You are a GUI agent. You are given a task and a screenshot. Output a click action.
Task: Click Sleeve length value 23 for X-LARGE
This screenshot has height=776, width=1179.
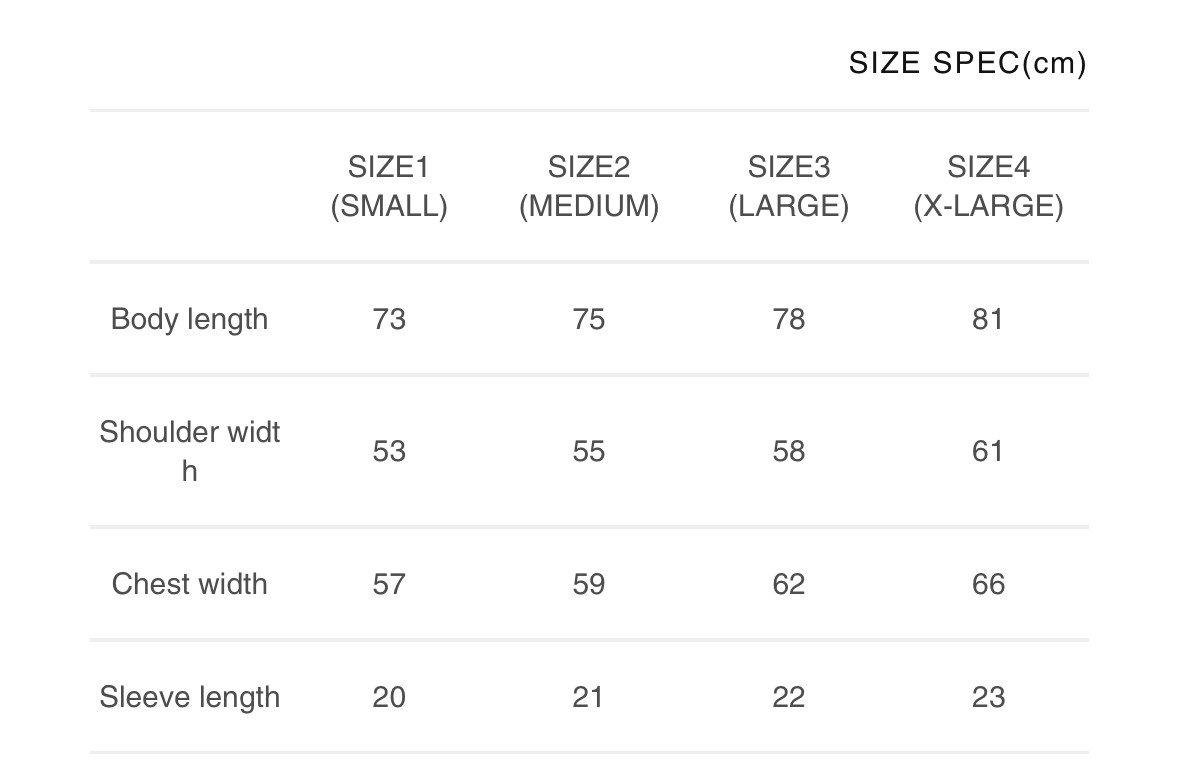tap(988, 697)
